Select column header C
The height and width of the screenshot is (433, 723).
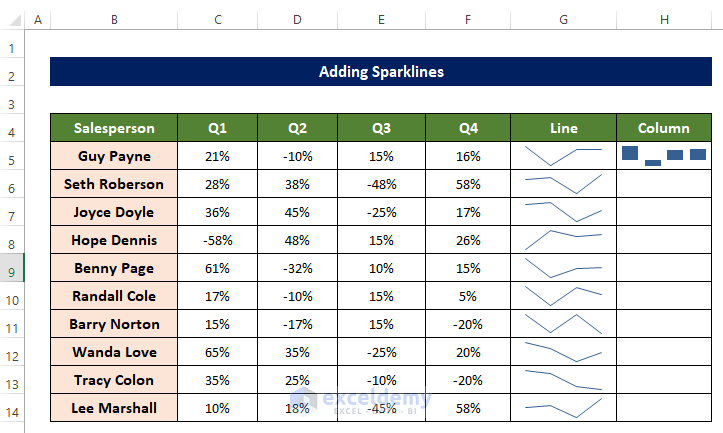[217, 20]
